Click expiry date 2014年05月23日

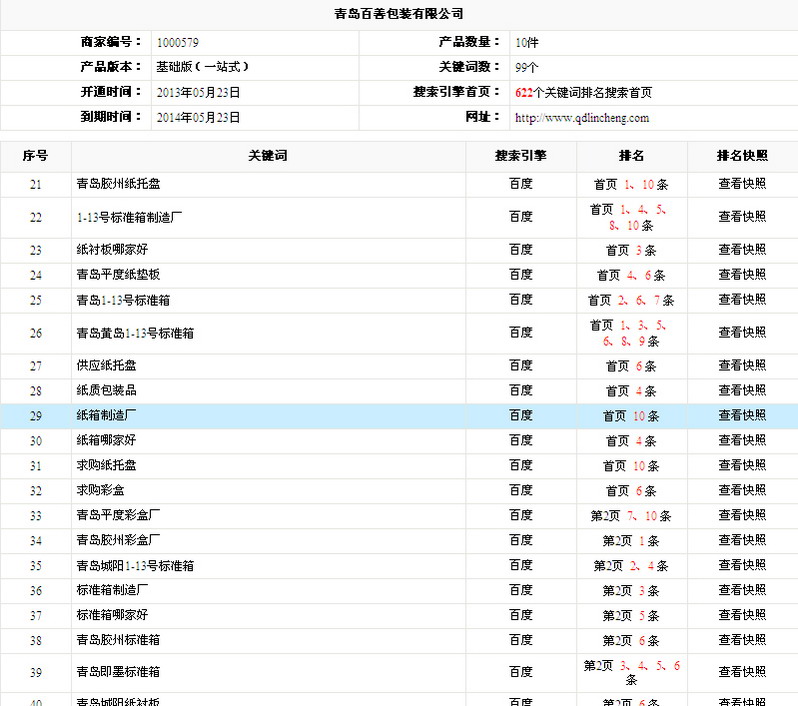click(x=198, y=118)
